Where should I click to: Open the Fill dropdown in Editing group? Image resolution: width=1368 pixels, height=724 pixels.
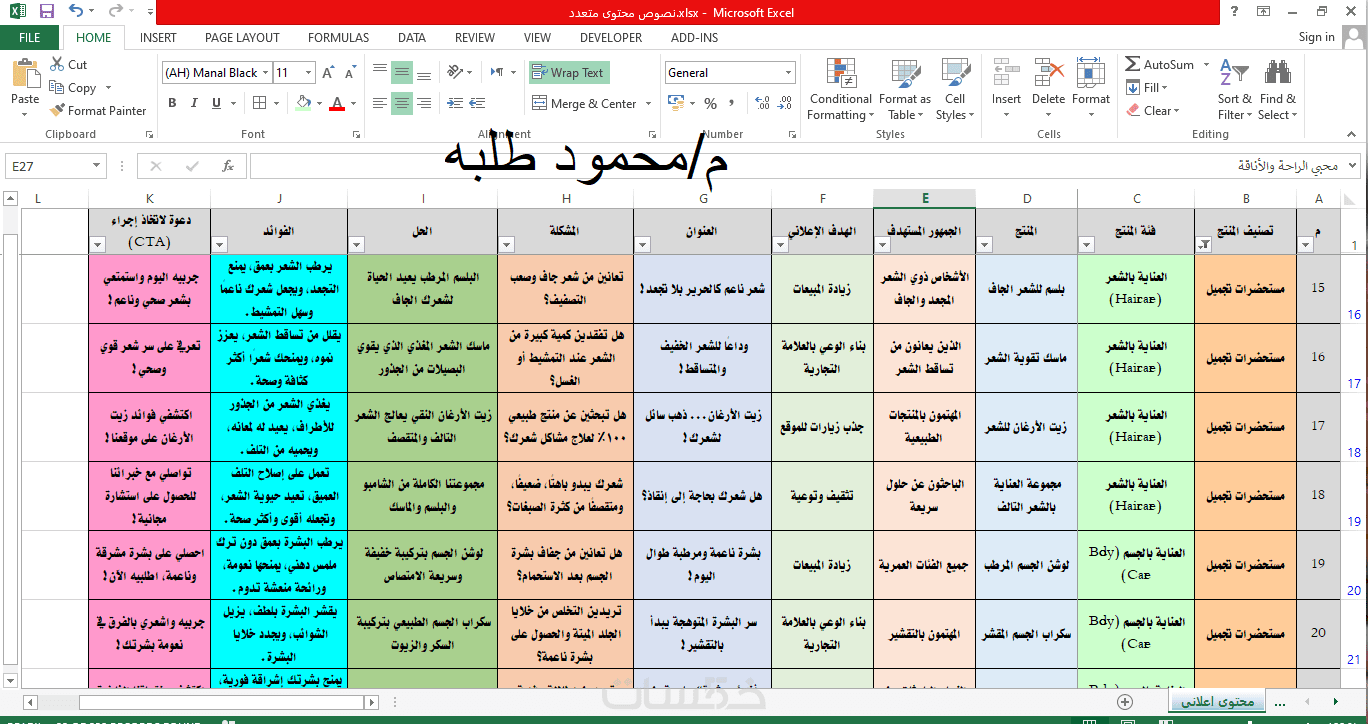(1166, 87)
